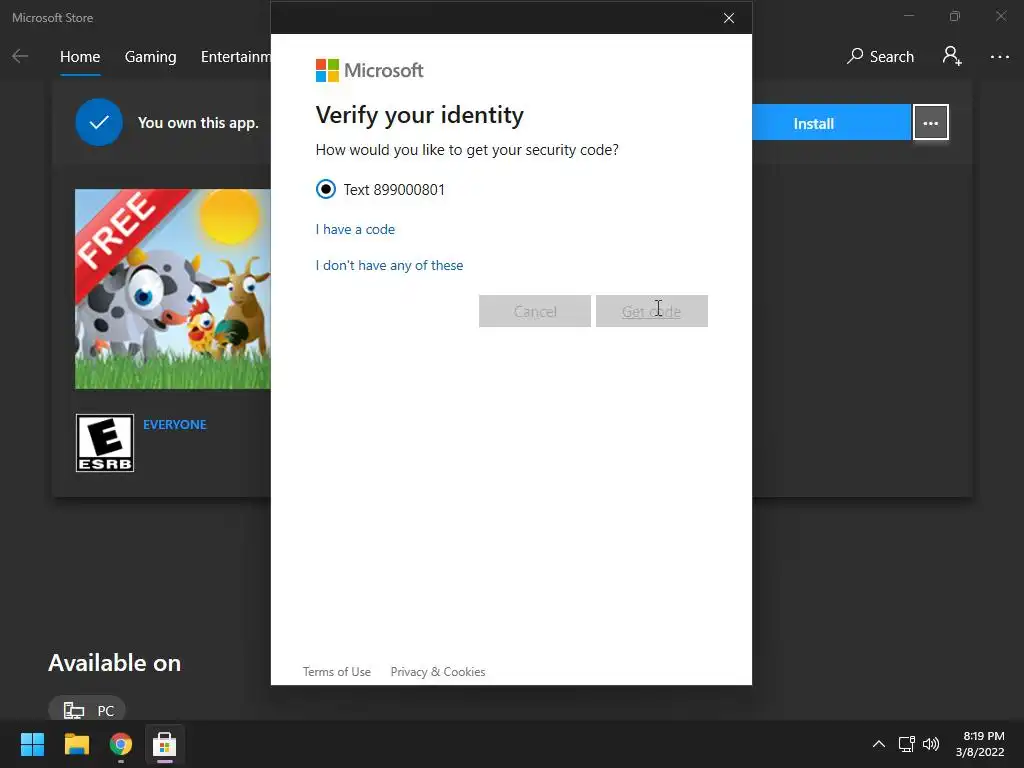The height and width of the screenshot is (768, 1024).
Task: Open Search in Microsoft Store
Action: 880,57
